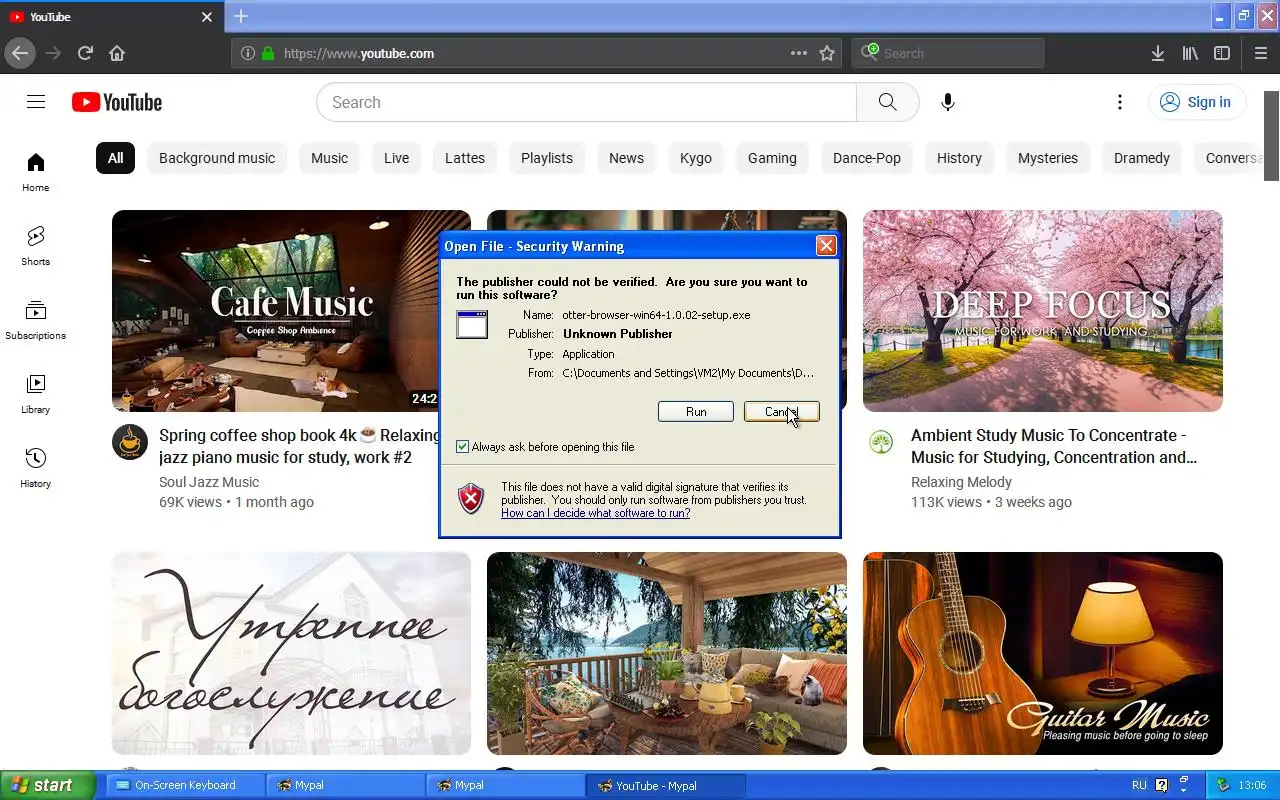
Task: Open Subscriptions in the YouTube sidebar
Action: (x=36, y=320)
